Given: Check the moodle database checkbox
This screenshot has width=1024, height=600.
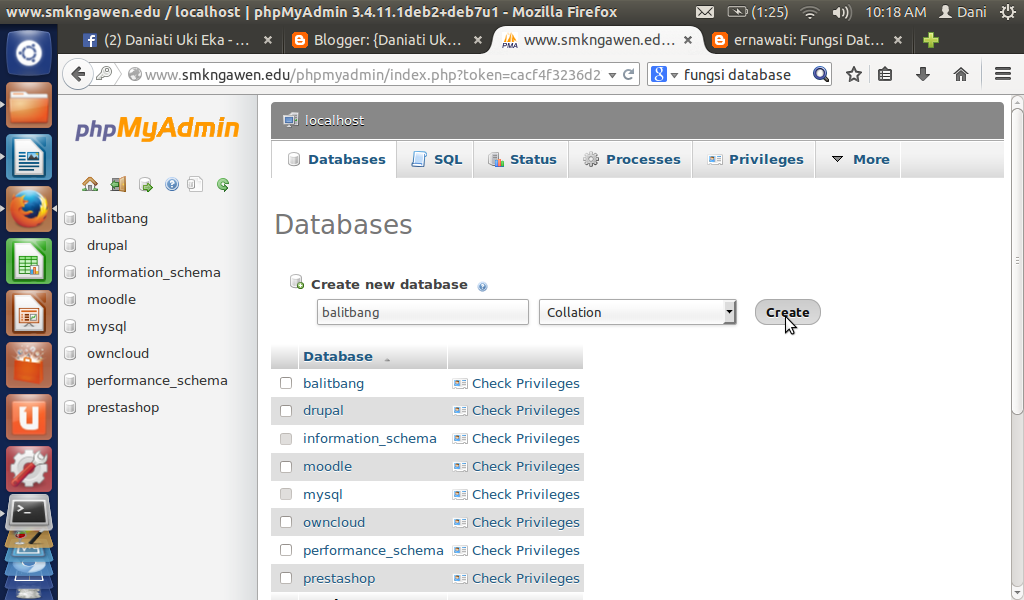Looking at the screenshot, I should click(286, 467).
